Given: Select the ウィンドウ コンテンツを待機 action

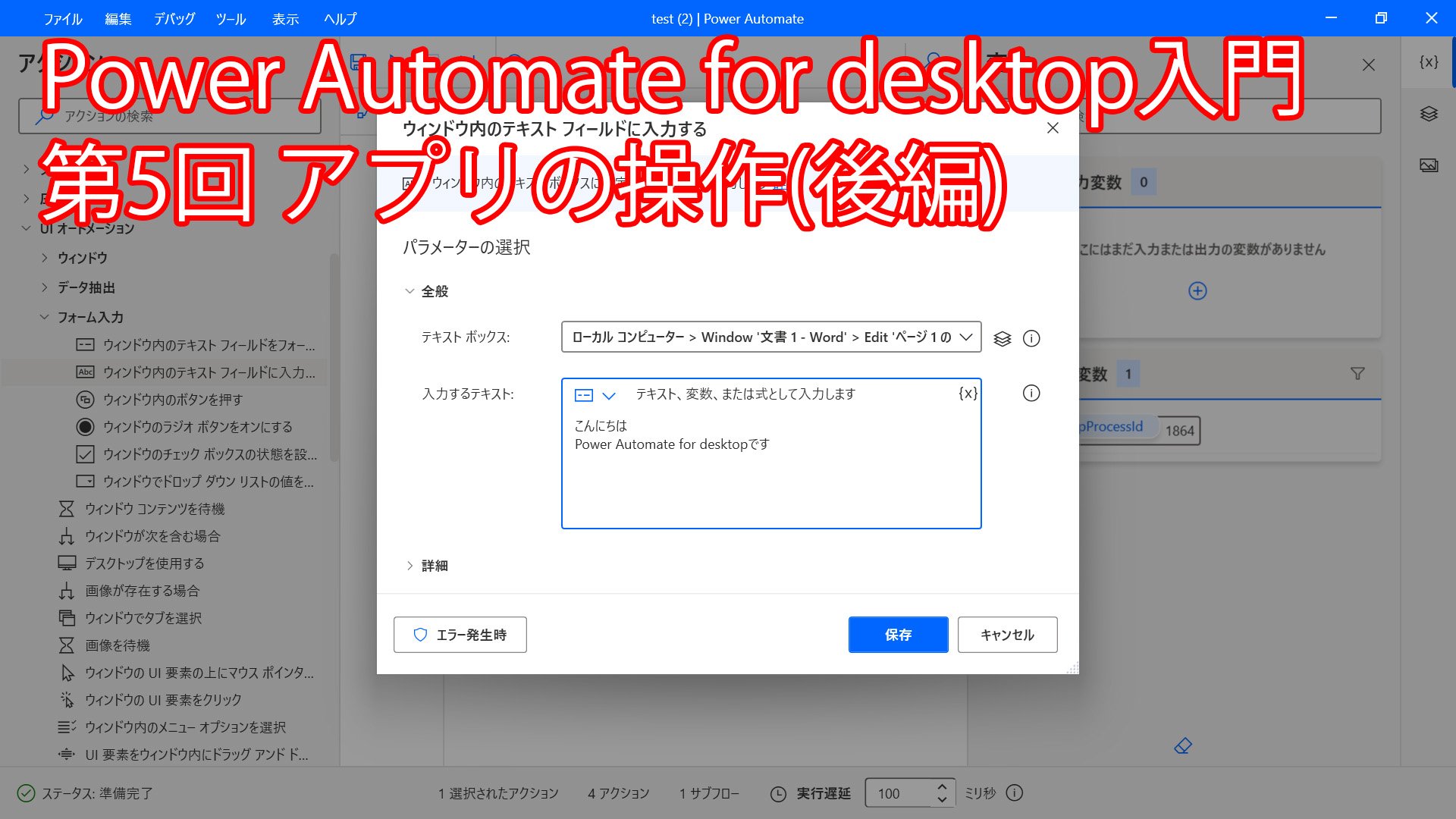Looking at the screenshot, I should [x=142, y=509].
